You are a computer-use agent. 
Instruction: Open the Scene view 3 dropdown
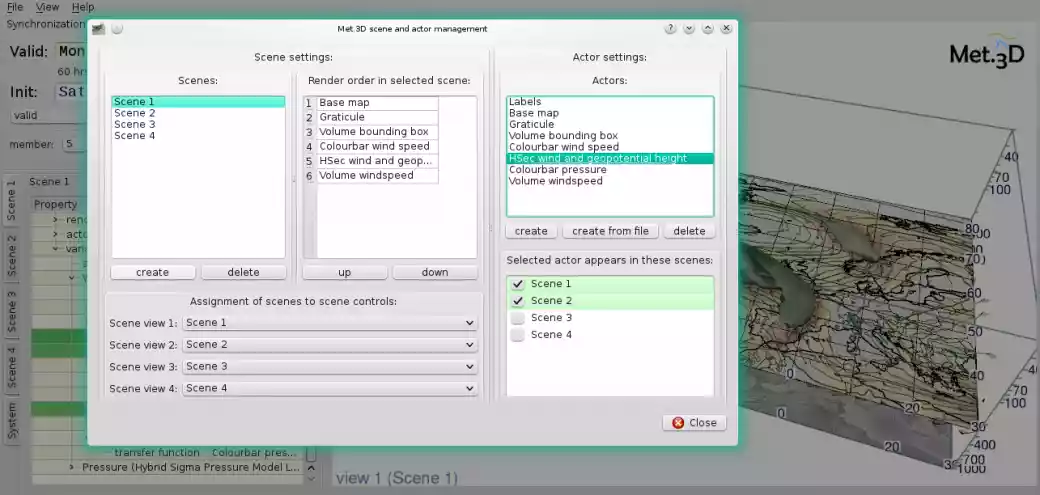point(330,366)
